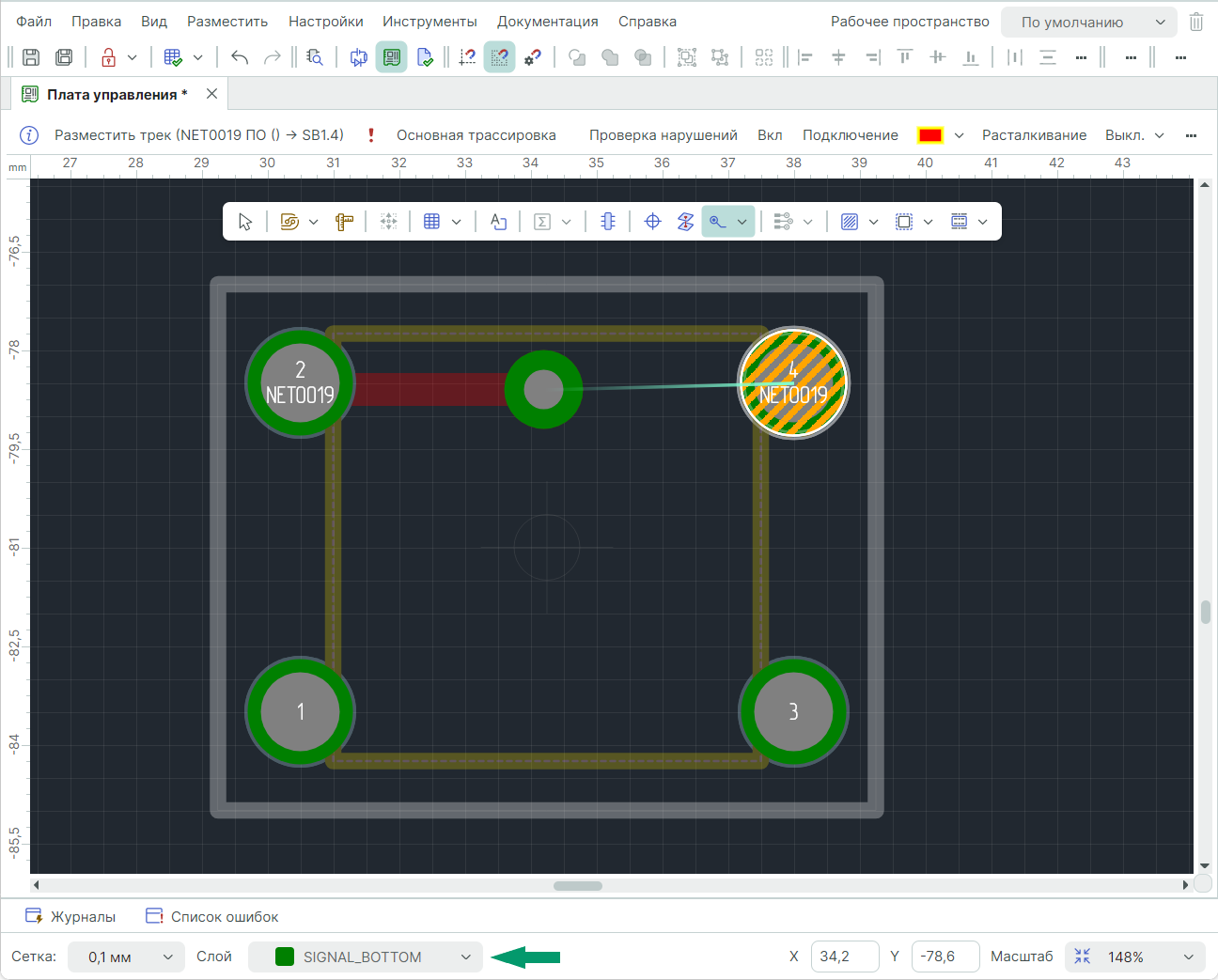
Task: Click the red connection color swatch
Action: pos(929,135)
